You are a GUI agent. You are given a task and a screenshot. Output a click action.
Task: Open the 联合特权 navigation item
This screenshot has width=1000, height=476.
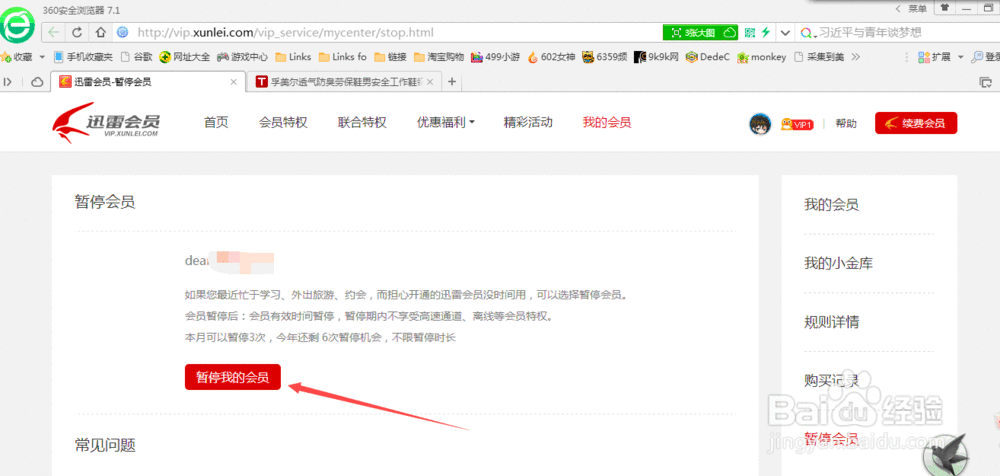[362, 123]
